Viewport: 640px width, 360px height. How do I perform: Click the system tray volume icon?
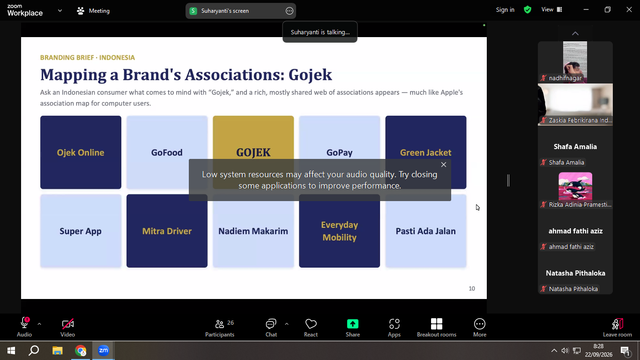tap(565, 351)
